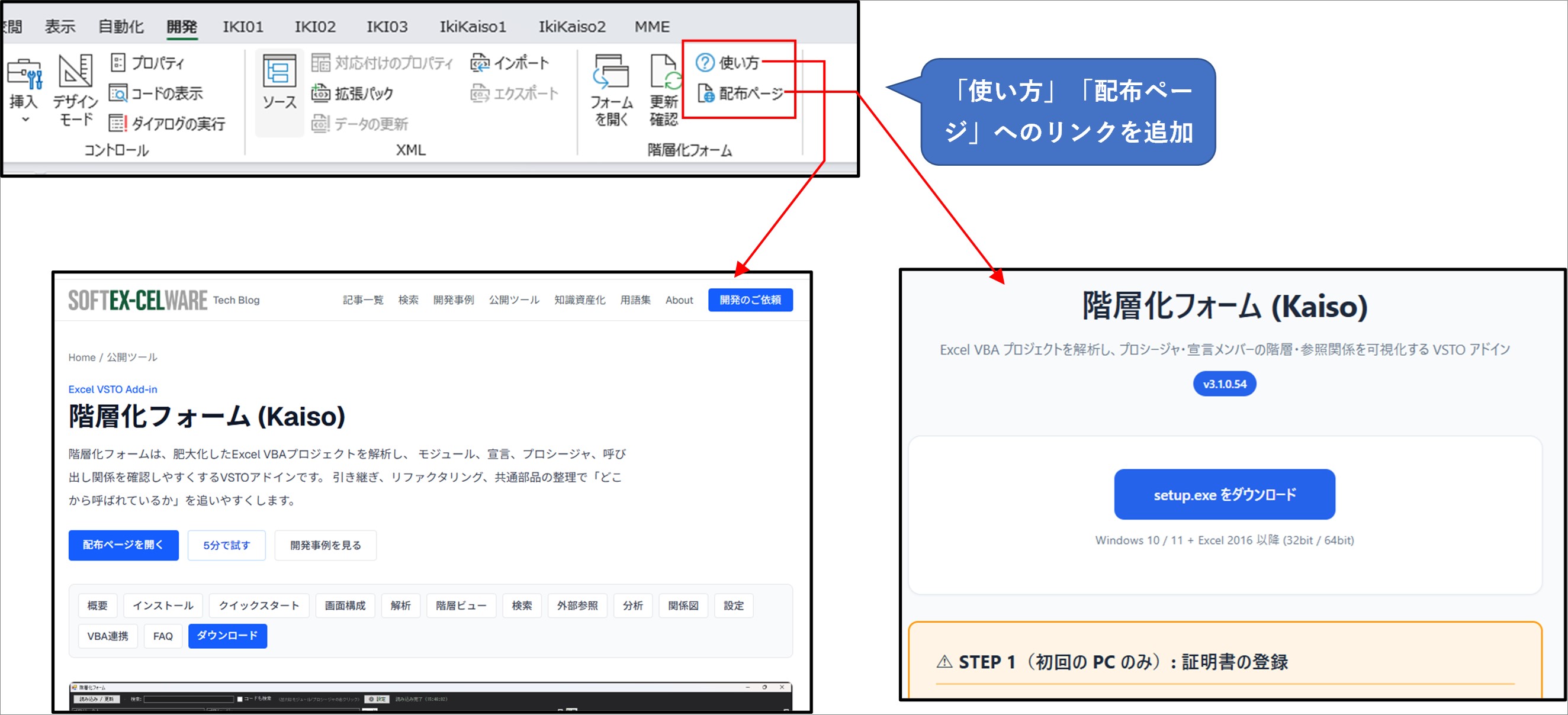Click the 開発のご依頼 button
Image resolution: width=1568 pixels, height=715 pixels.
point(750,300)
